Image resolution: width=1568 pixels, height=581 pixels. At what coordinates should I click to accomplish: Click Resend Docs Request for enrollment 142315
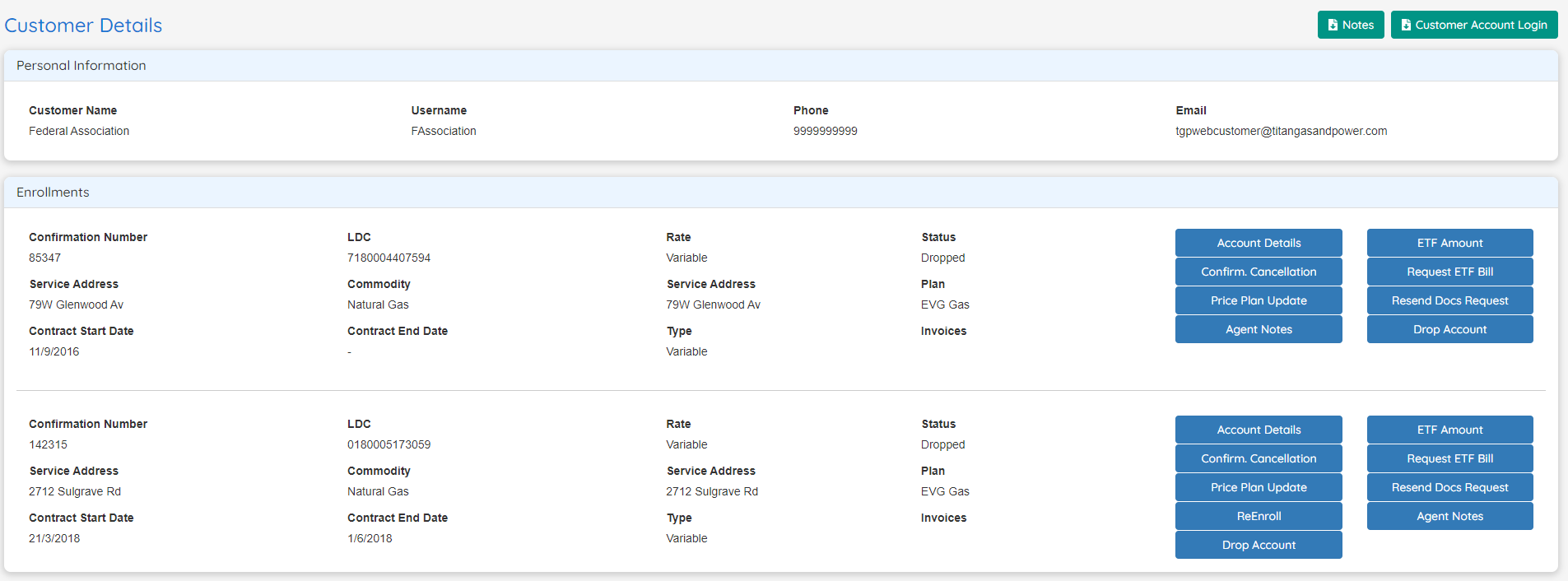pyautogui.click(x=1449, y=487)
